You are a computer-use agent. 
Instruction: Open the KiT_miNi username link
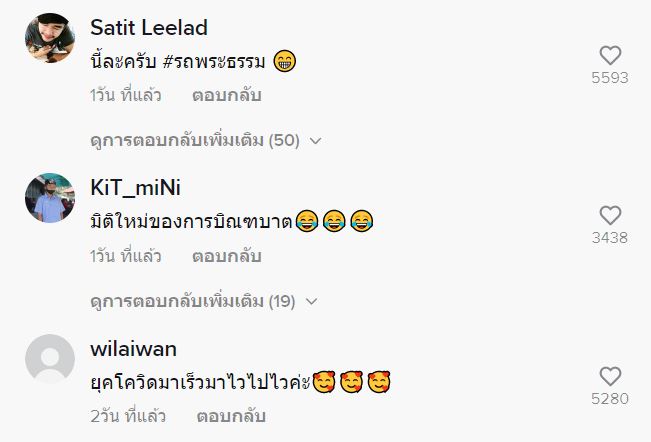[x=135, y=188]
